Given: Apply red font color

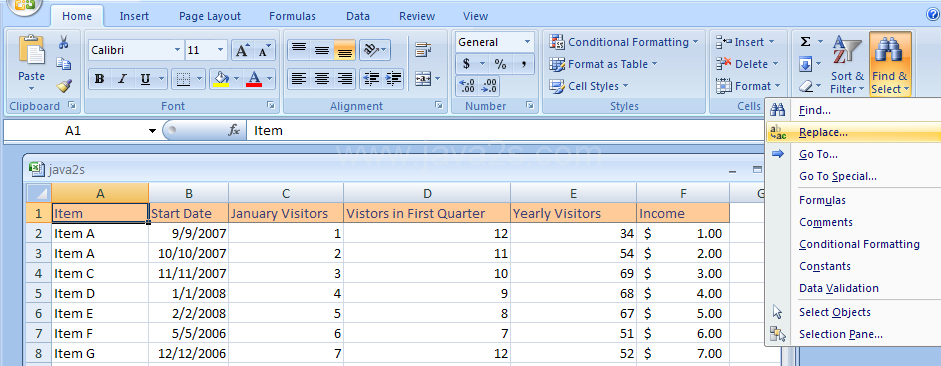Looking at the screenshot, I should point(254,79).
